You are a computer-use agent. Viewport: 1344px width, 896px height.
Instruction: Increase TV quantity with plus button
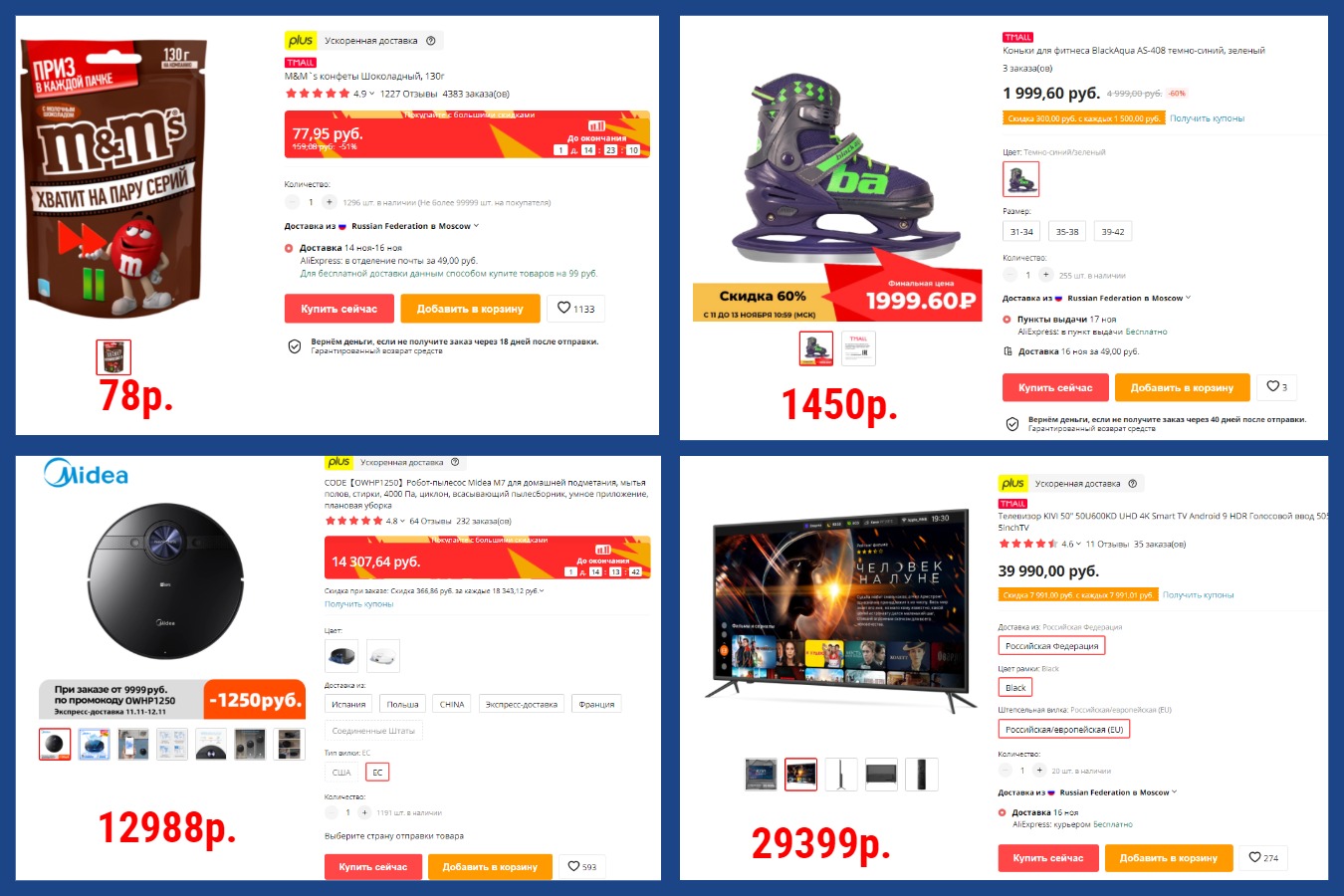coord(1039,771)
